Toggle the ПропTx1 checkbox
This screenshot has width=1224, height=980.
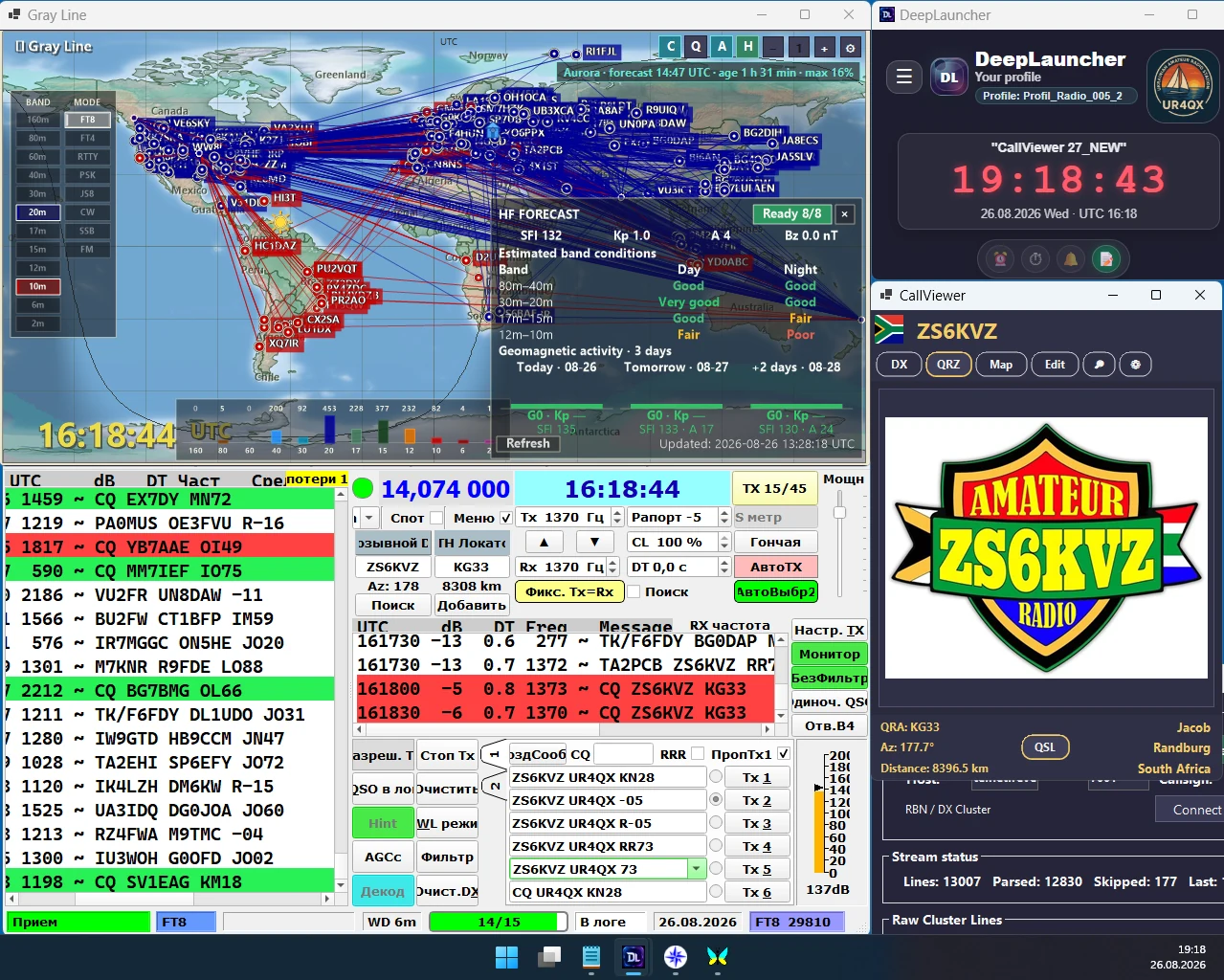click(x=784, y=754)
